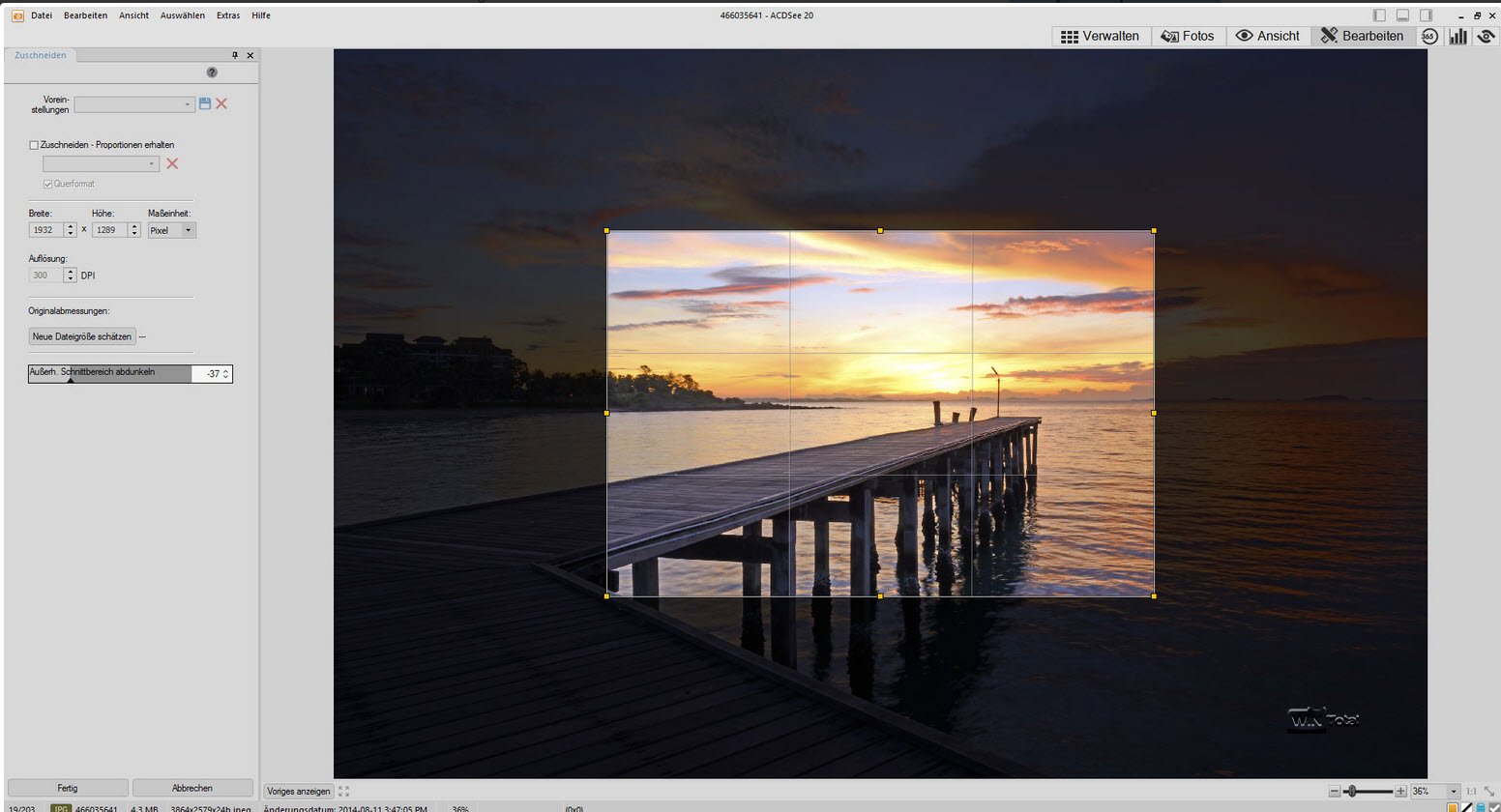1501x812 pixels.
Task: Click Fertig to apply crop
Action: click(68, 788)
